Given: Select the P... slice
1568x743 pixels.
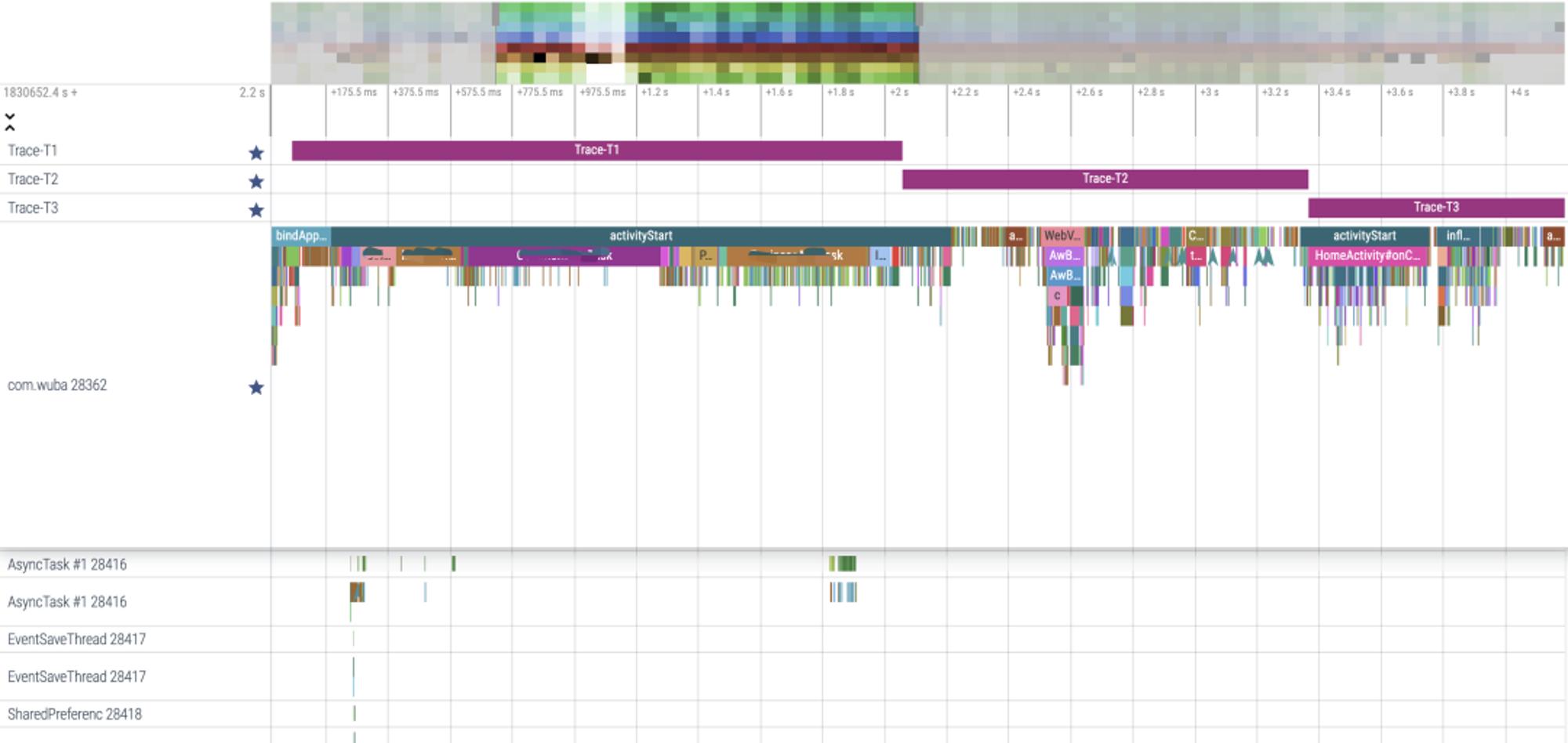Looking at the screenshot, I should [704, 256].
